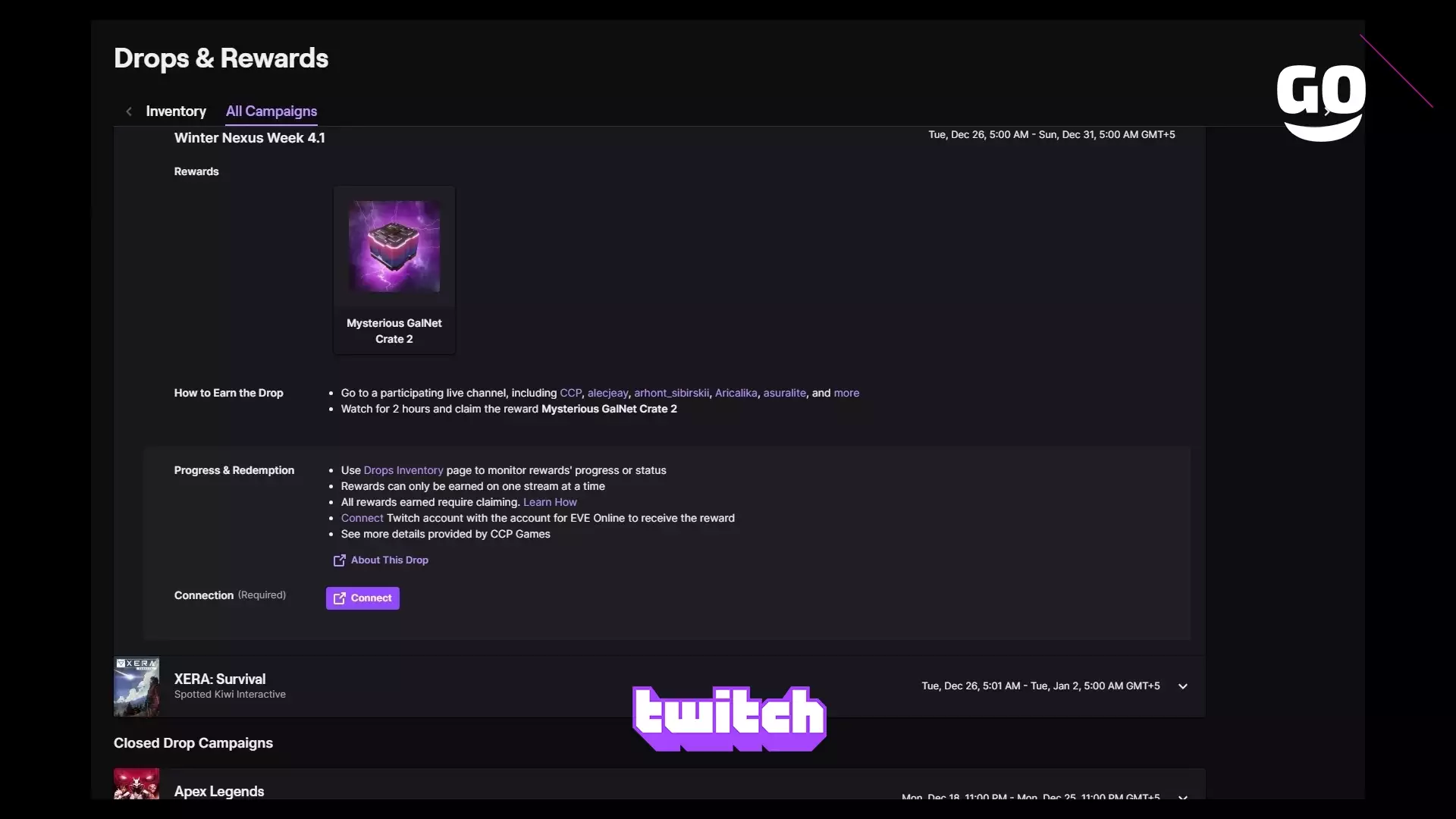
Task: Expand the Apex Legends closed campaign
Action: (x=1182, y=796)
